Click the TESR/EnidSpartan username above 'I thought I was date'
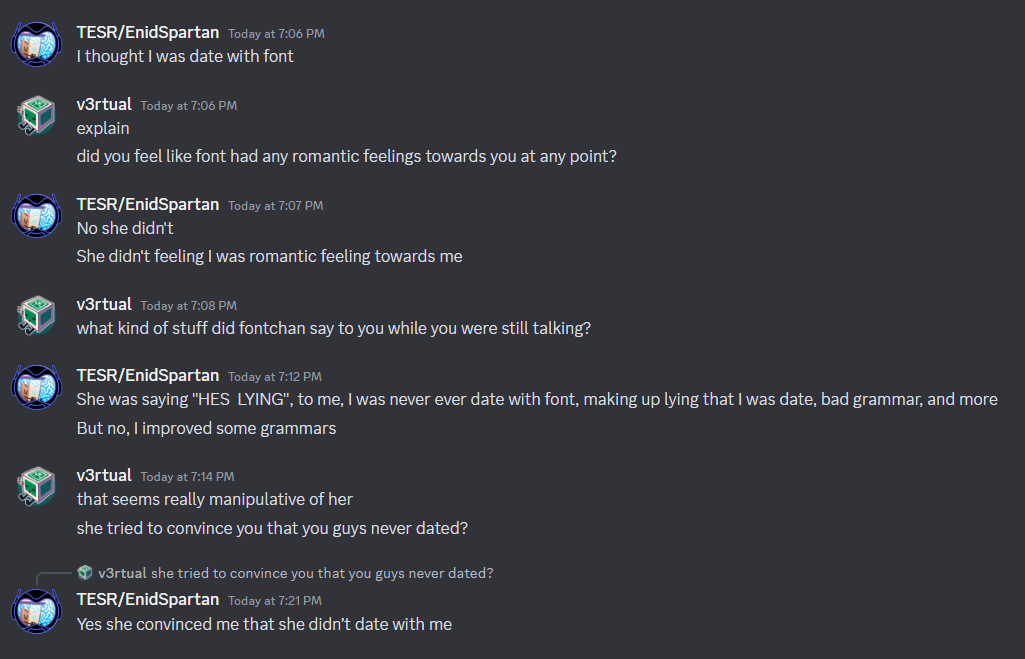The height and width of the screenshot is (659, 1025). (x=148, y=33)
